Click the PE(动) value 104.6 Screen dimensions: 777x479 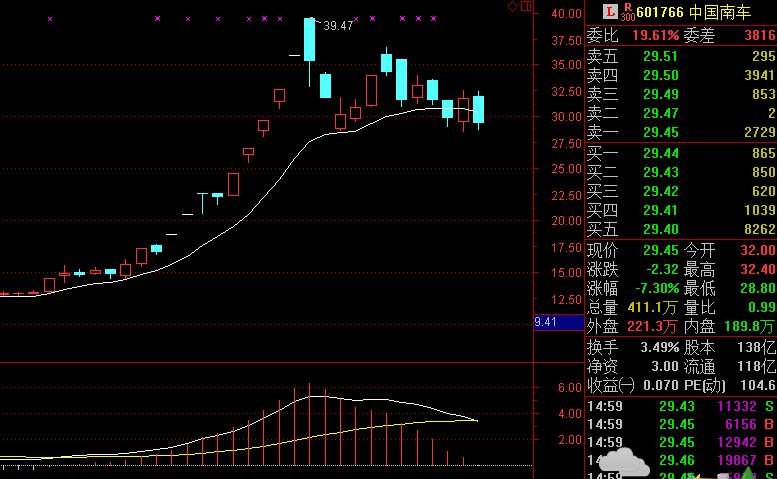tap(758, 385)
